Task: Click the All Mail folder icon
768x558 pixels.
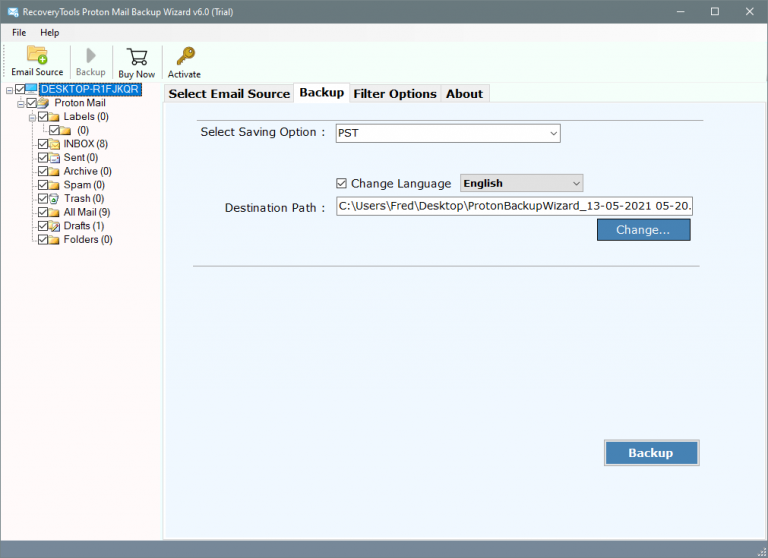Action: pyautogui.click(x=54, y=213)
